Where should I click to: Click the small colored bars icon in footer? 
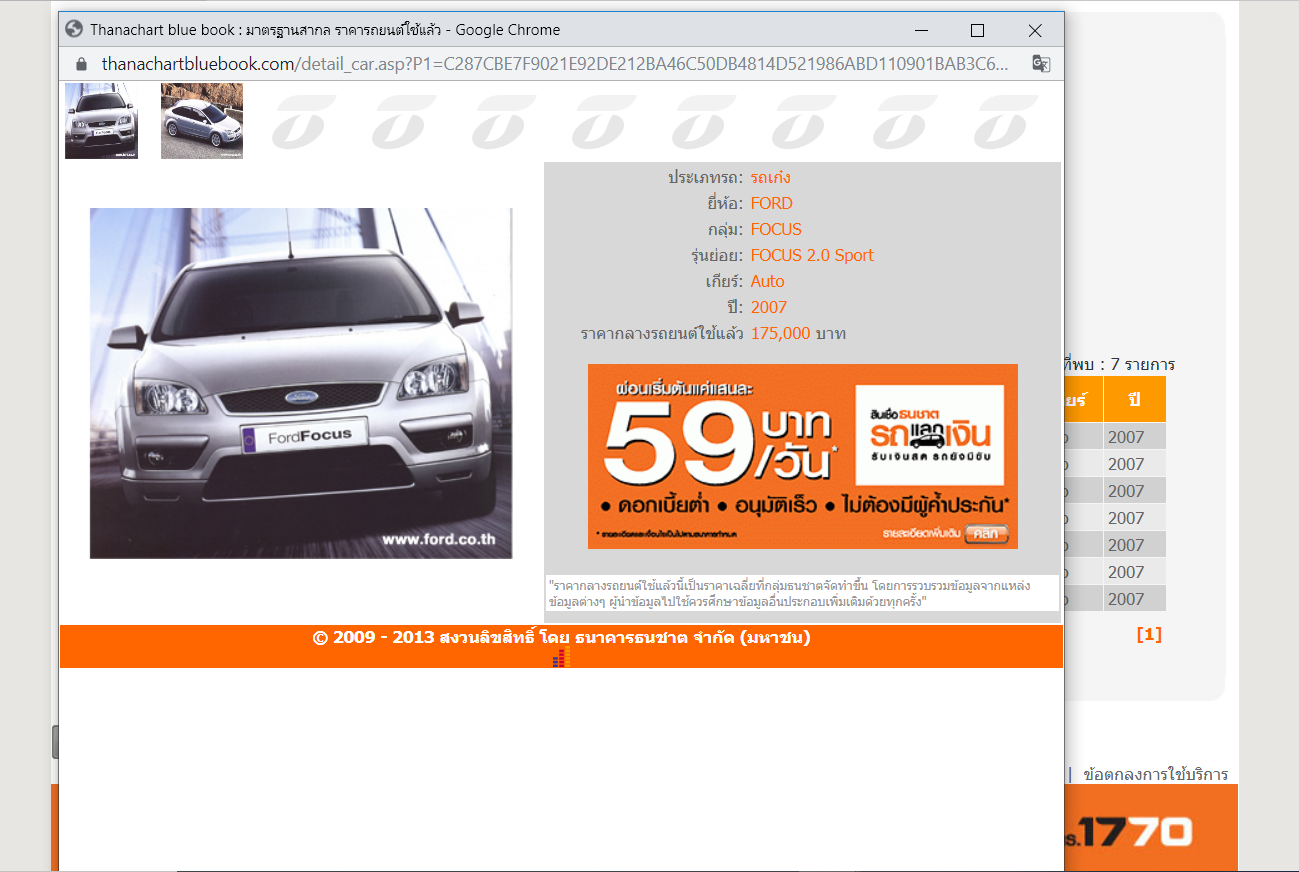point(560,658)
